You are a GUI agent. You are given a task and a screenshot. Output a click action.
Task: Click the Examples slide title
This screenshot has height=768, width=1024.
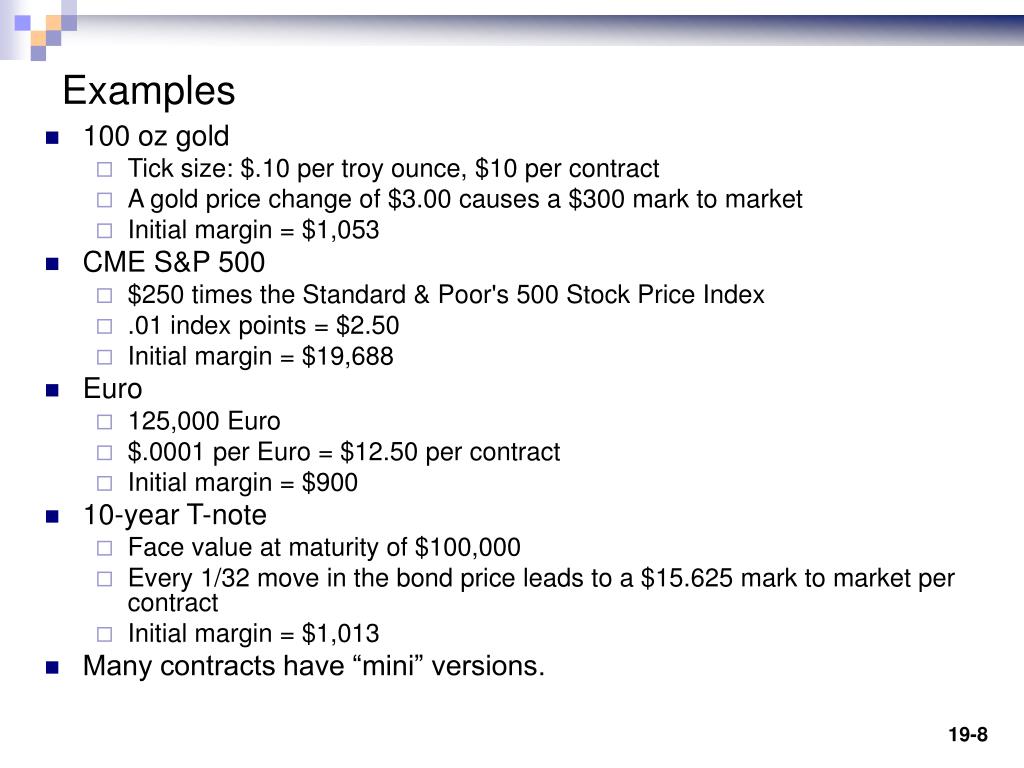coord(148,91)
